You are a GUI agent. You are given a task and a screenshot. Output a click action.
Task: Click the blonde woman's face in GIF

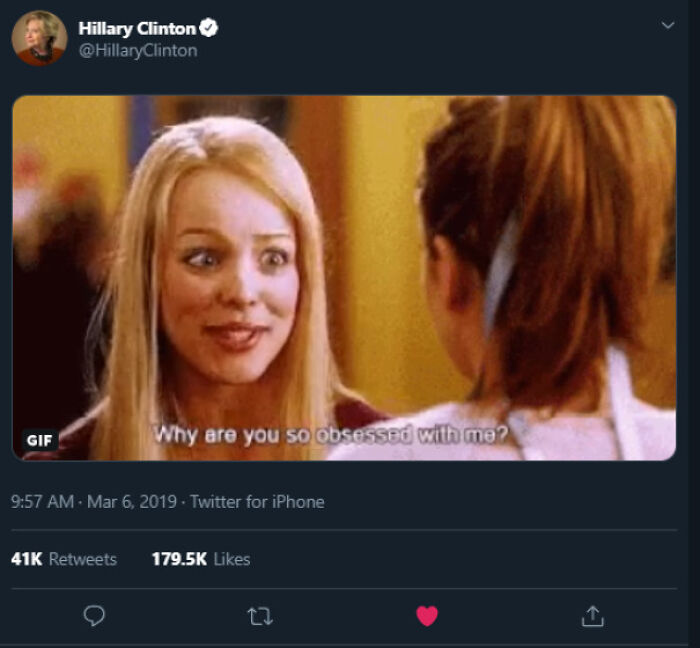click(231, 277)
